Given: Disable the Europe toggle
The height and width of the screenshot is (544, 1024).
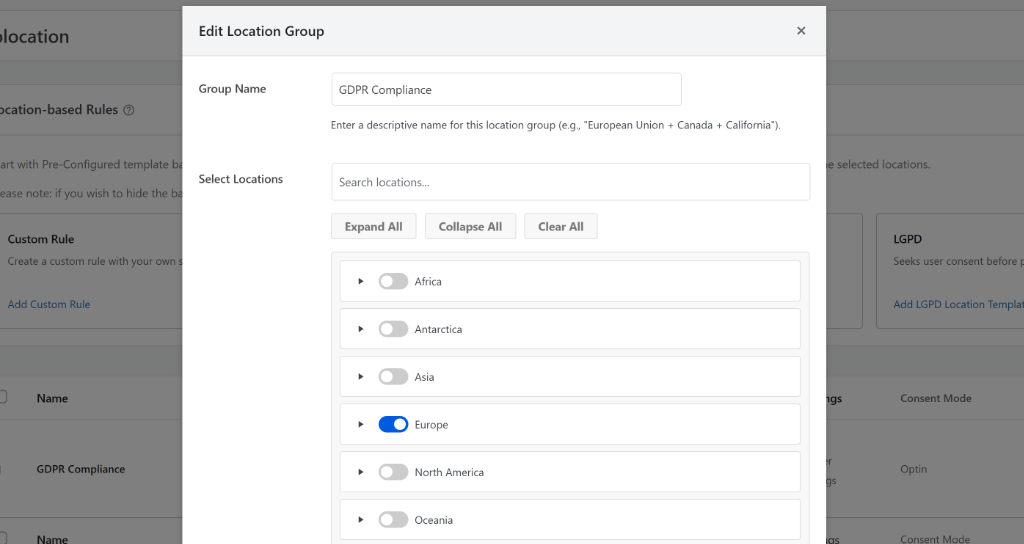Looking at the screenshot, I should pyautogui.click(x=393, y=425).
